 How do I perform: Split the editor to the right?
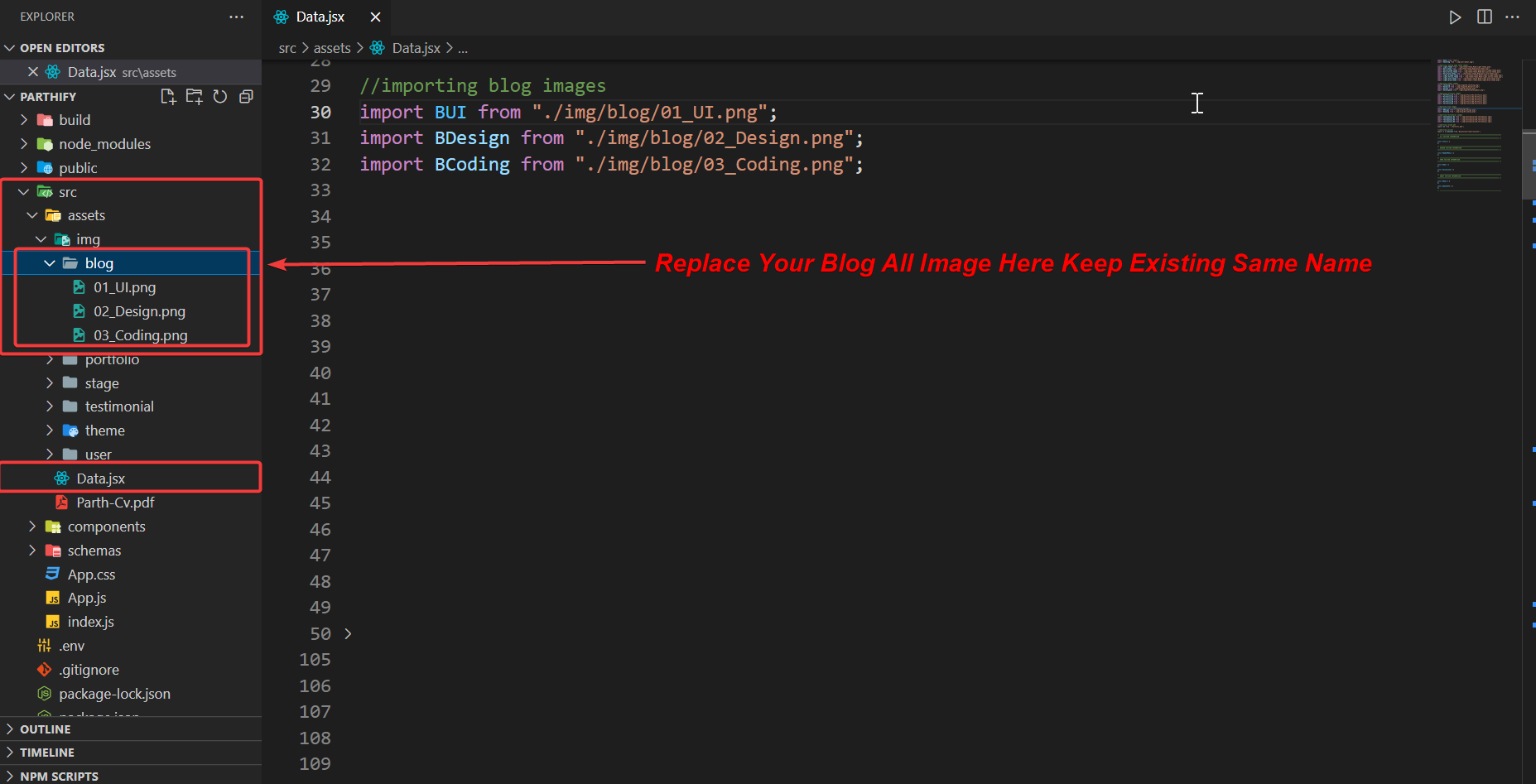(x=1484, y=17)
